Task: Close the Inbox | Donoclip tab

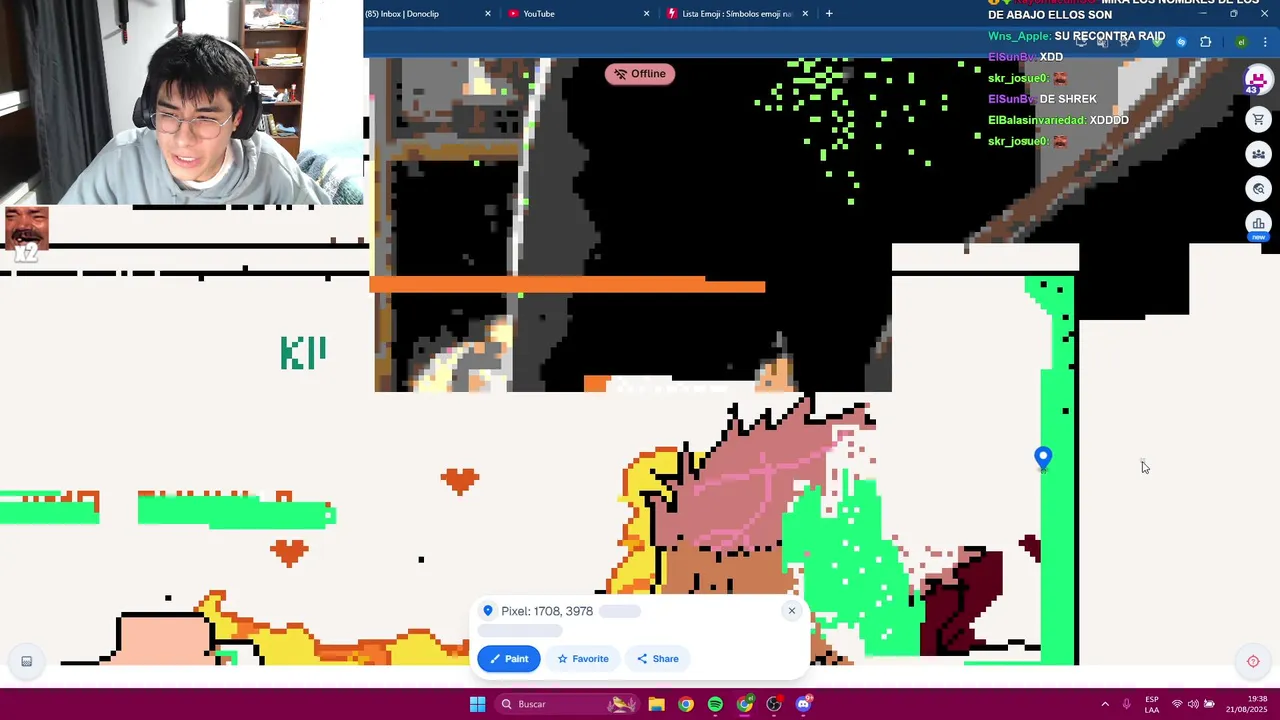Action: pyautogui.click(x=488, y=14)
